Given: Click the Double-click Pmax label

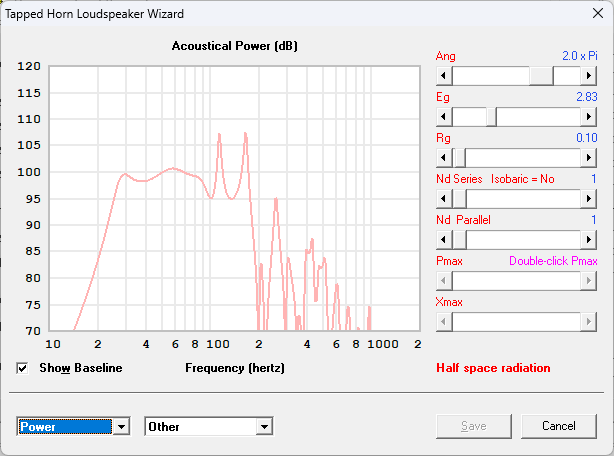Looking at the screenshot, I should (553, 261).
